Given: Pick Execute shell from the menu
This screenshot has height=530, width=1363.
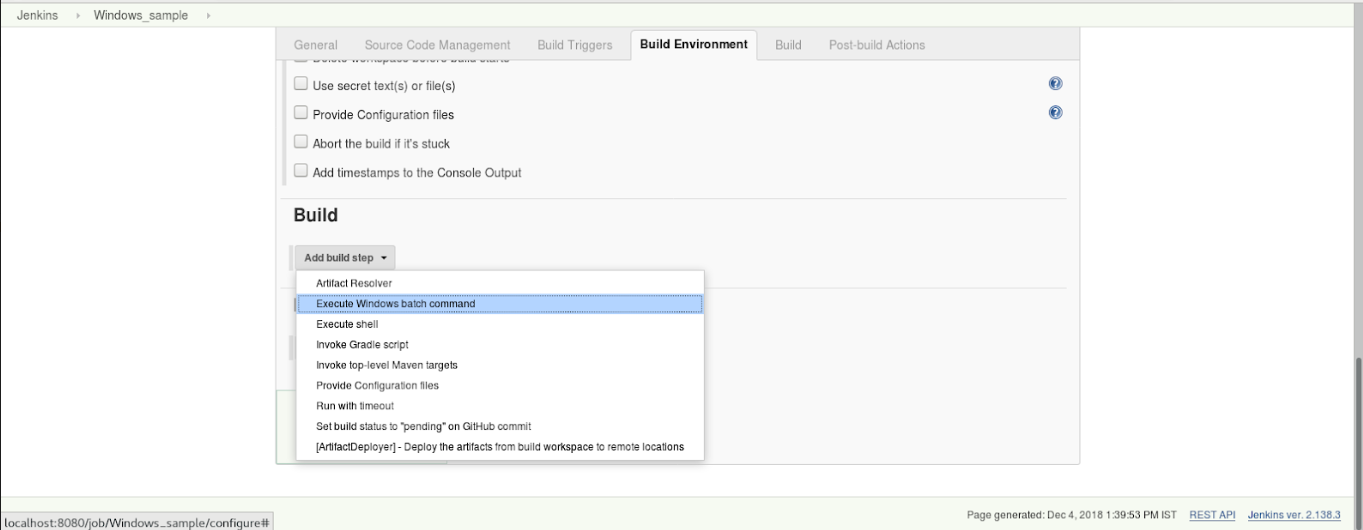Looking at the screenshot, I should pos(500,324).
